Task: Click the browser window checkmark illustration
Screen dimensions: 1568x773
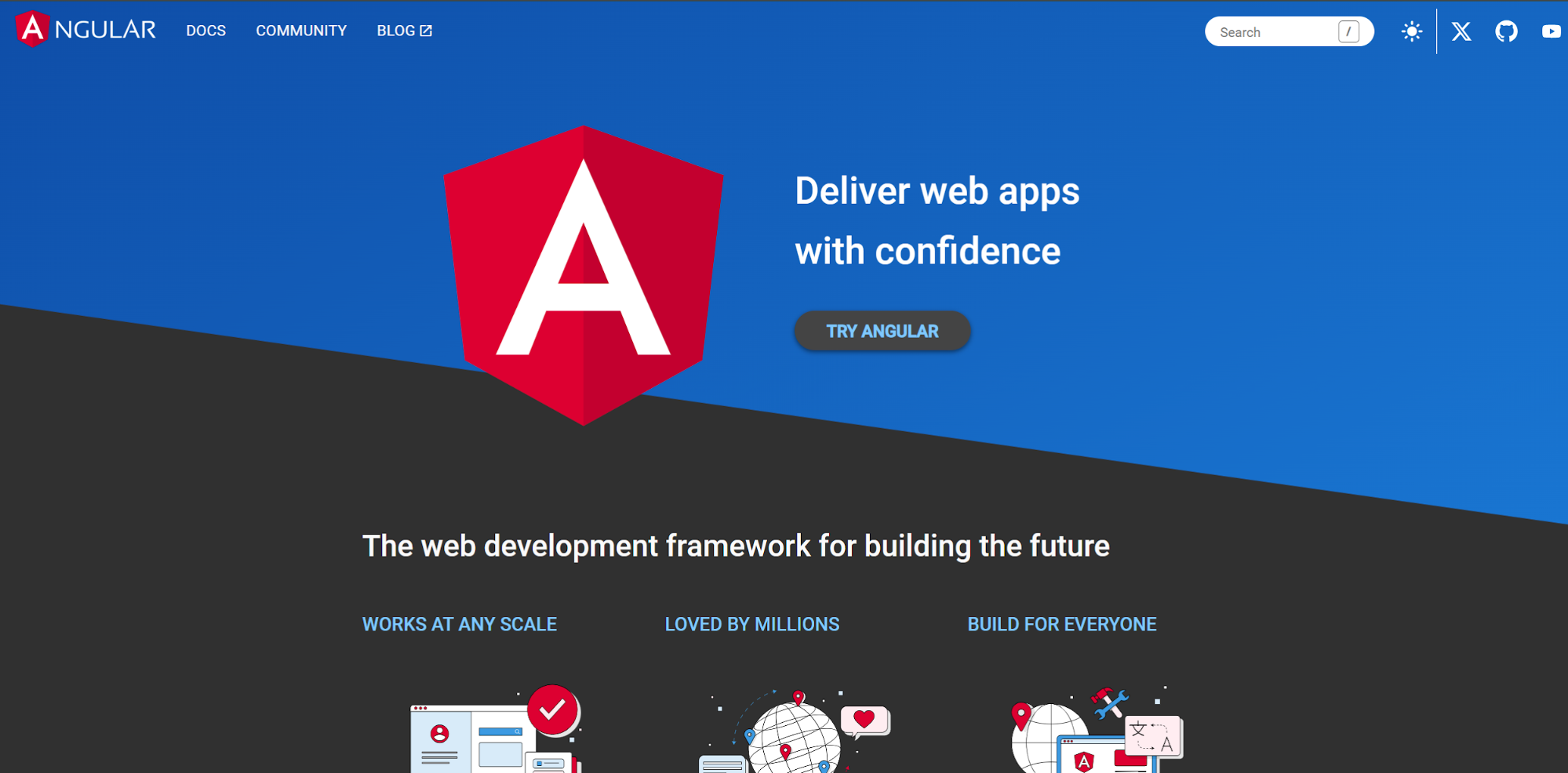Action: click(496, 728)
